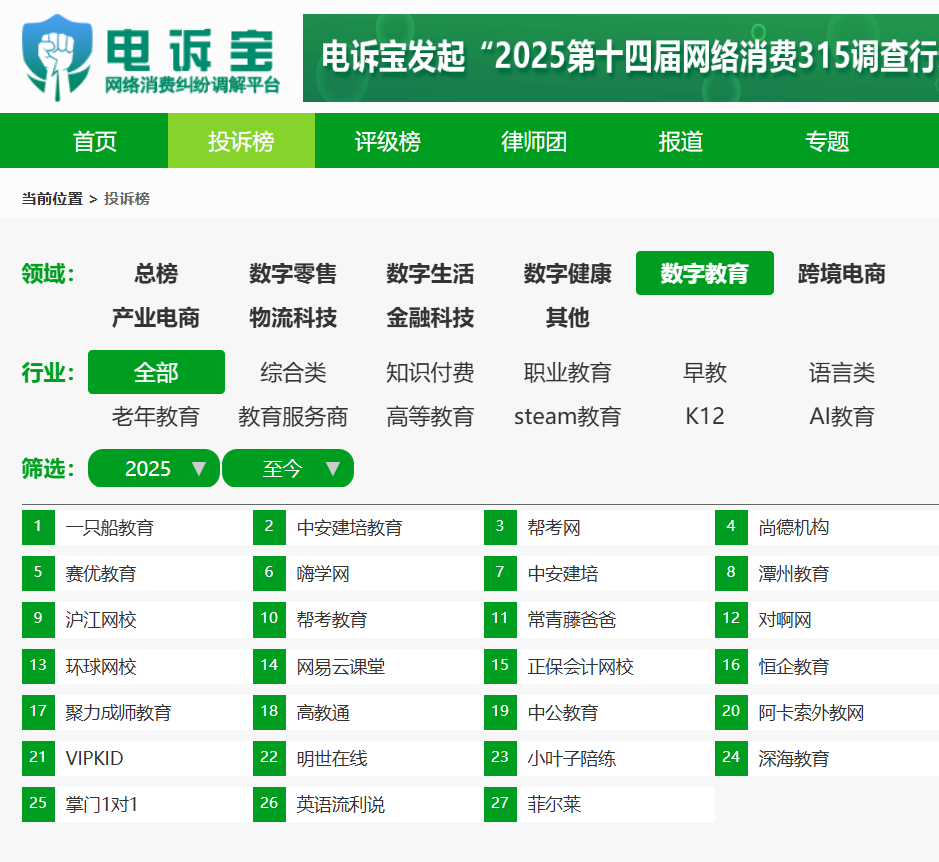Select the 数字生活 domain filter
Viewport: 939px width, 862px height.
(x=431, y=273)
